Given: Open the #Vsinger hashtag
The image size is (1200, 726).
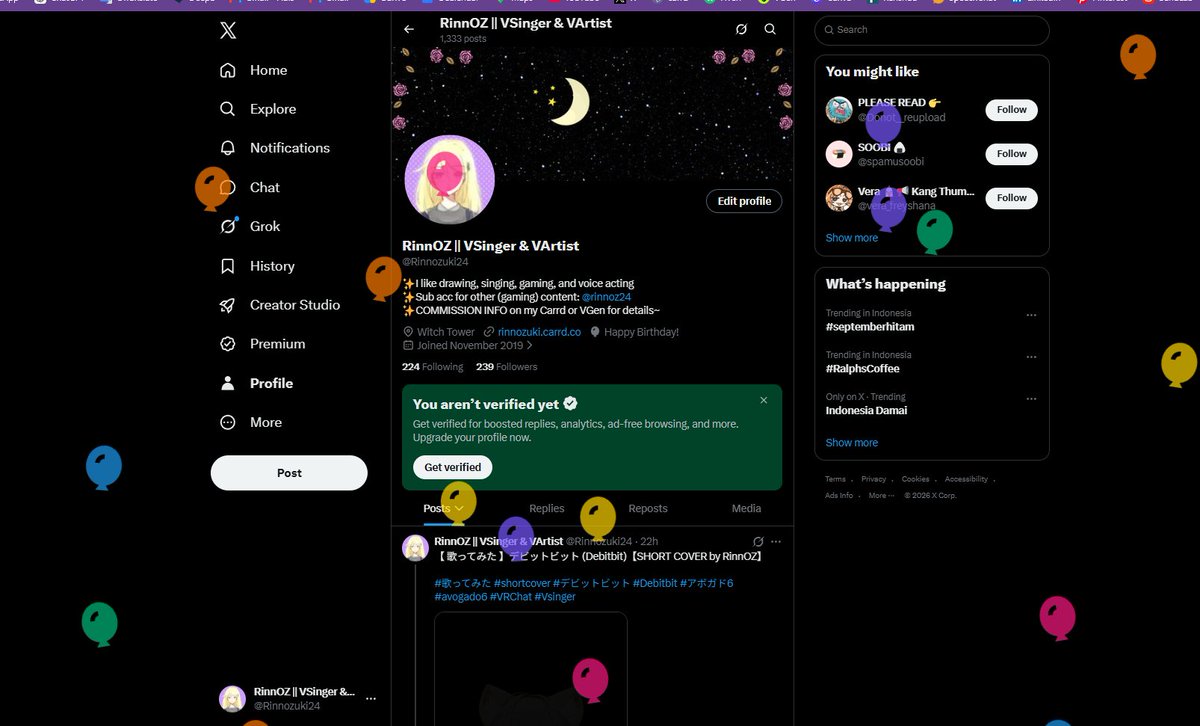Looking at the screenshot, I should [555, 597].
